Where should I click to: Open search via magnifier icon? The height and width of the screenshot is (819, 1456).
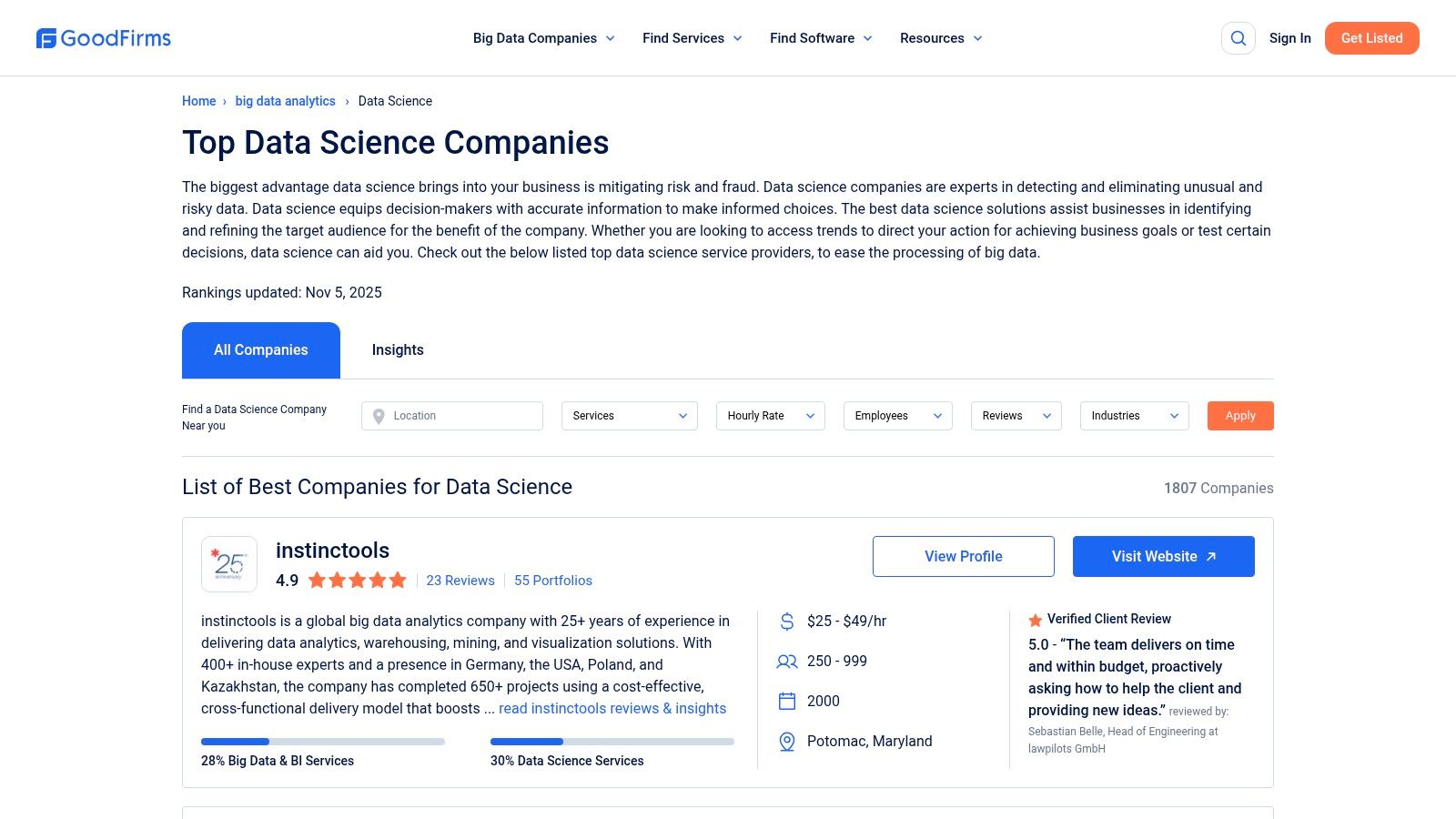pos(1238,38)
